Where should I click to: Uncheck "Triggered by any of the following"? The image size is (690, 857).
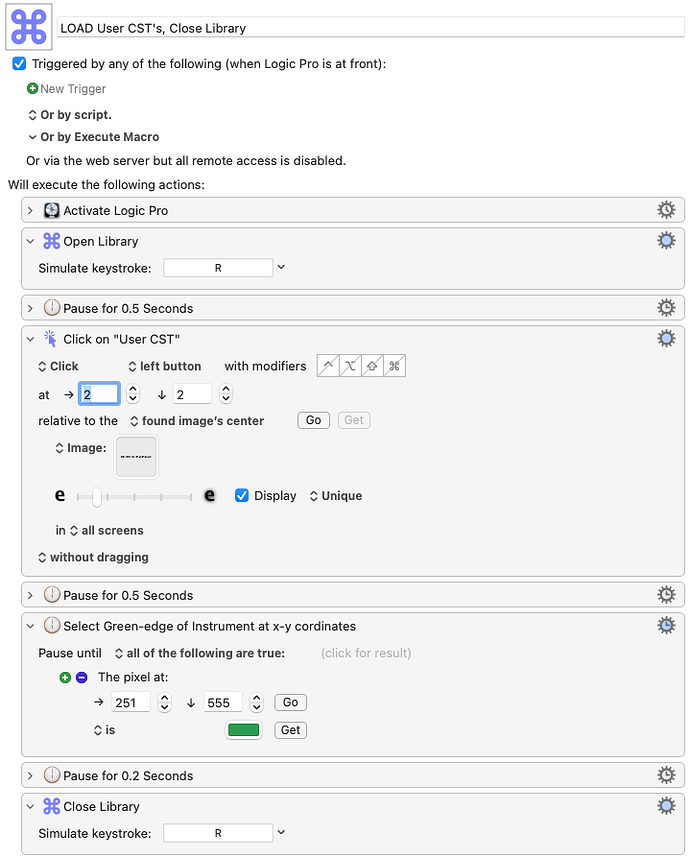(20, 63)
